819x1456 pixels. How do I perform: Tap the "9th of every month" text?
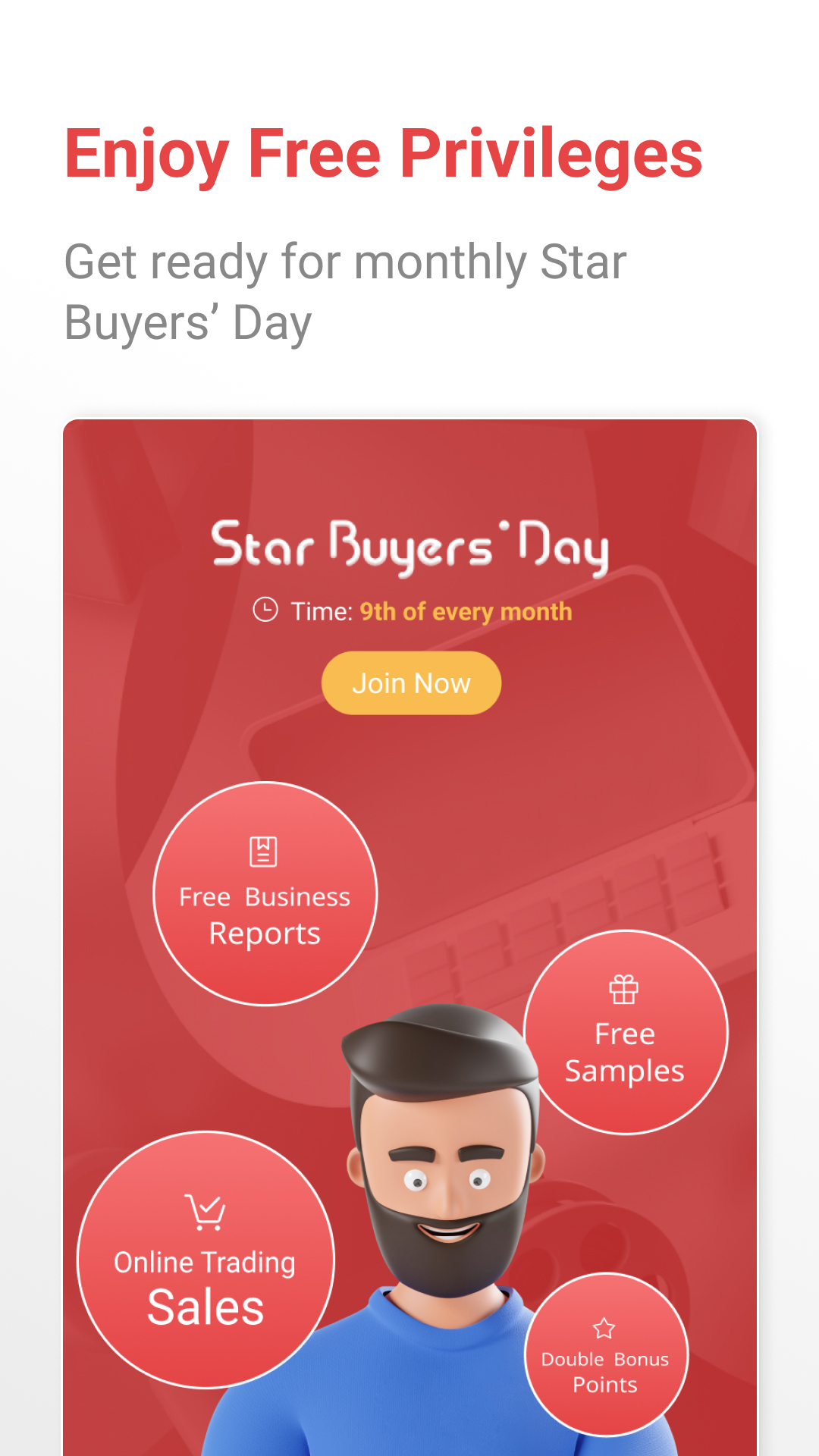click(466, 612)
